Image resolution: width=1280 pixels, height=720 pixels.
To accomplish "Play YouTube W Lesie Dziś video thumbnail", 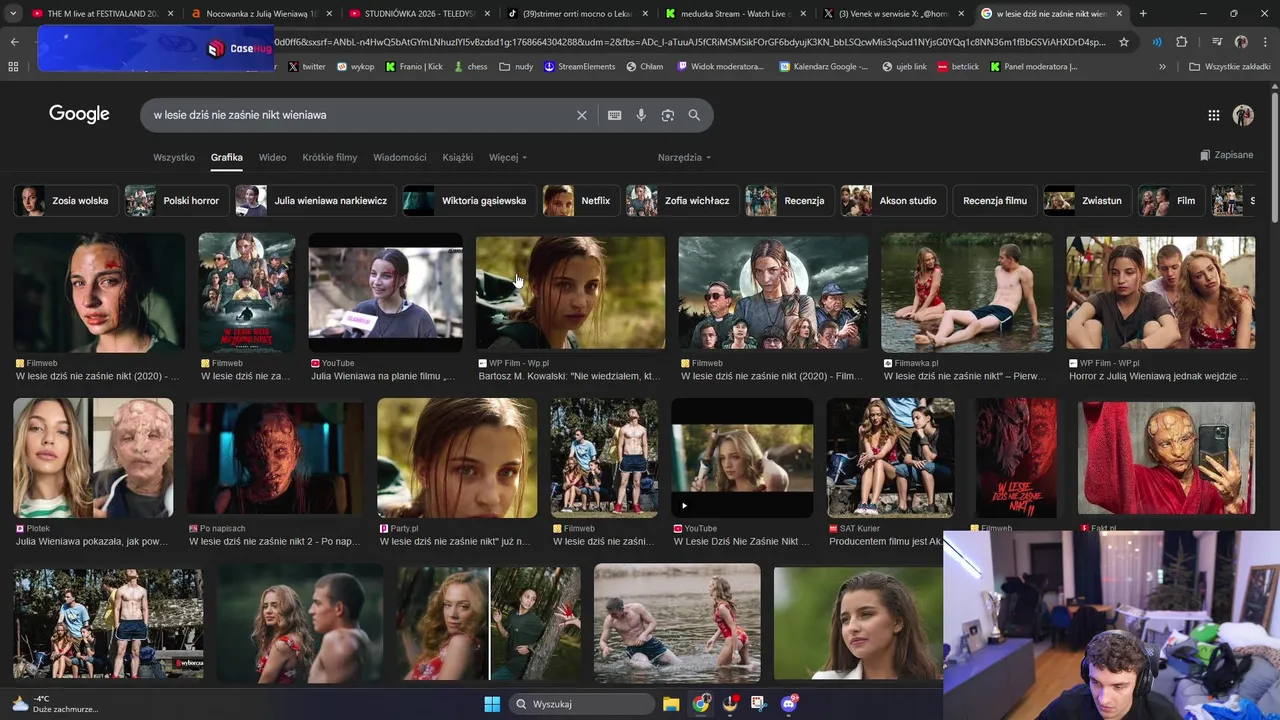I will click(742, 458).
